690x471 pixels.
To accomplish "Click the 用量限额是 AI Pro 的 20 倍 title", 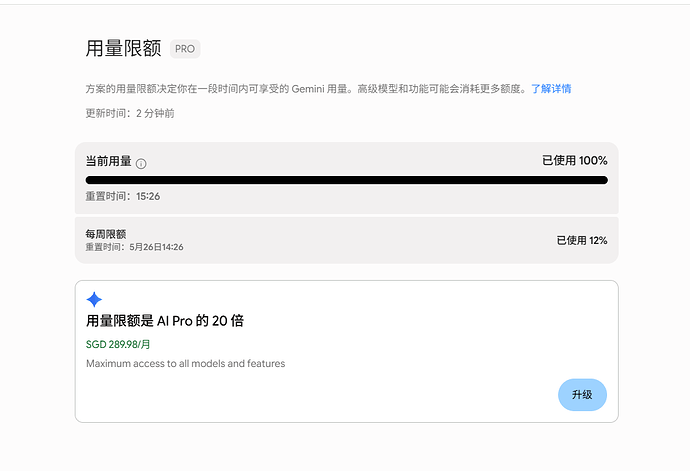I will (165, 320).
